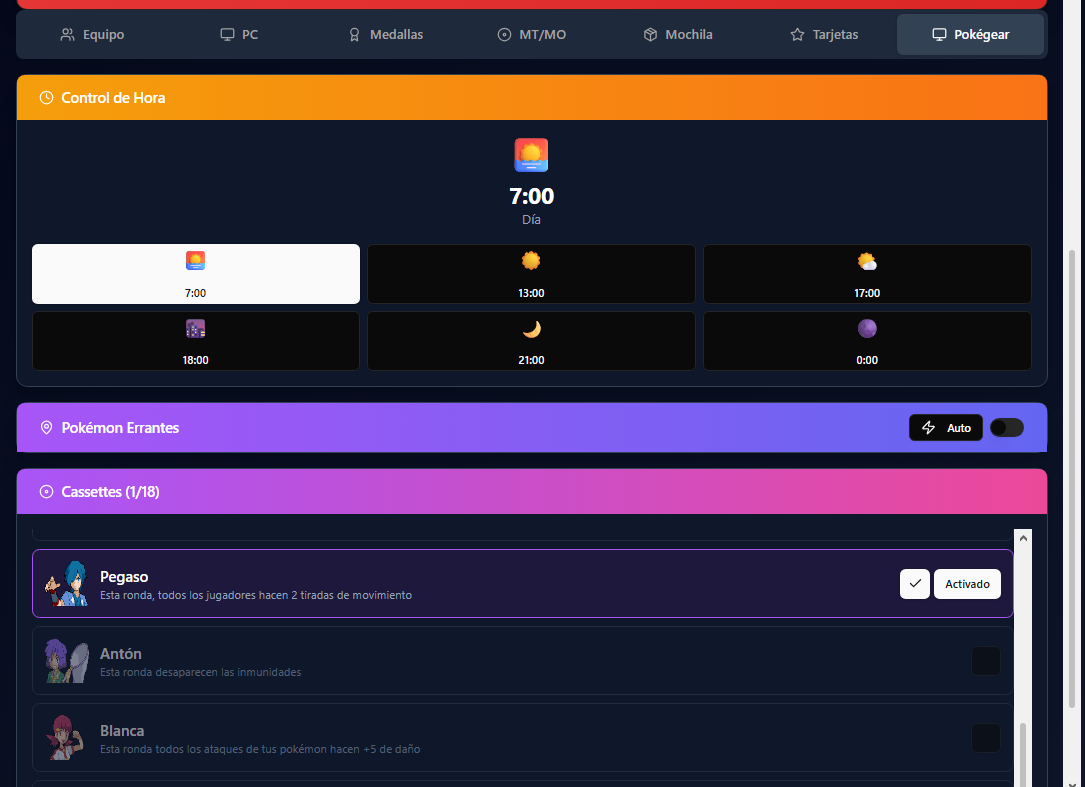Set time to 21:00 night
This screenshot has height=787, width=1085.
[531, 341]
